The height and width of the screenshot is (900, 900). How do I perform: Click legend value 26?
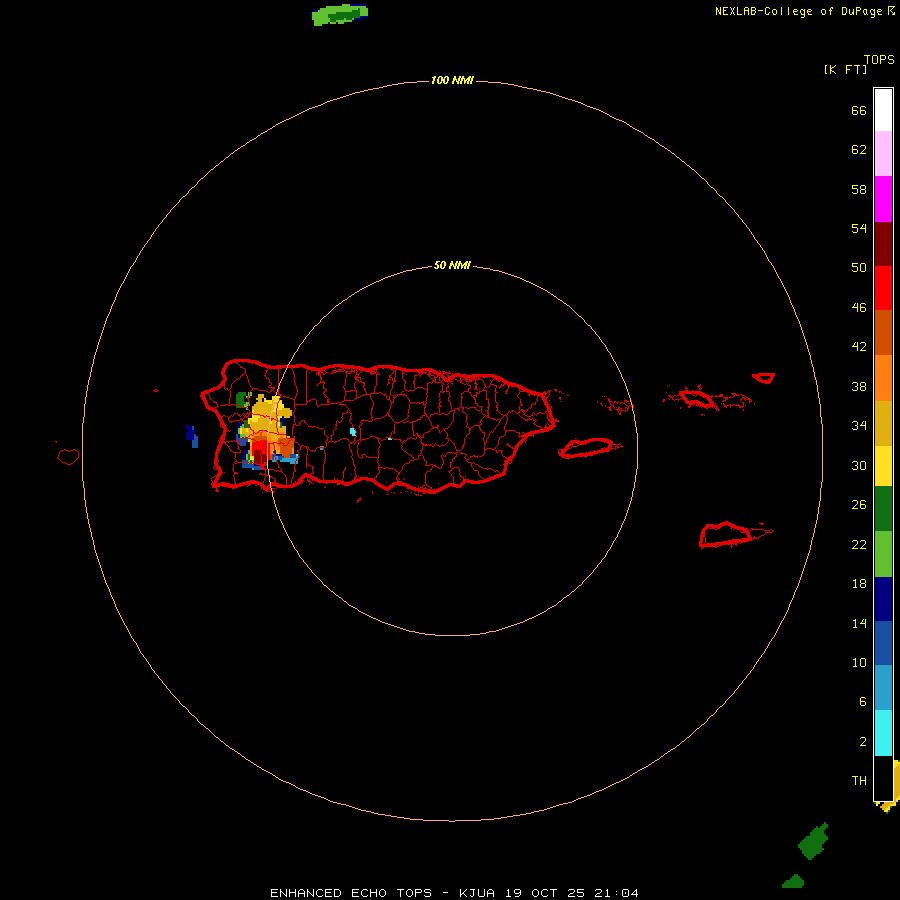click(x=859, y=504)
